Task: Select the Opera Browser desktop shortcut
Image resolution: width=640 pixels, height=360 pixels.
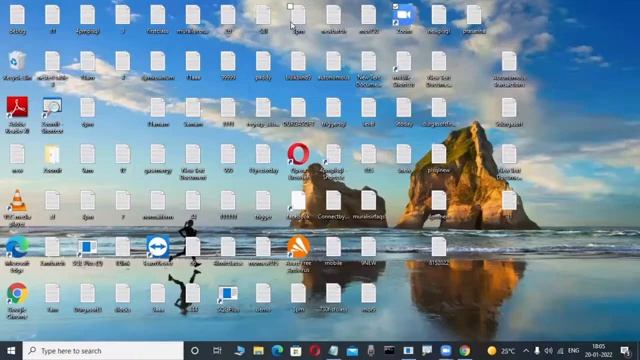Action: (x=298, y=153)
